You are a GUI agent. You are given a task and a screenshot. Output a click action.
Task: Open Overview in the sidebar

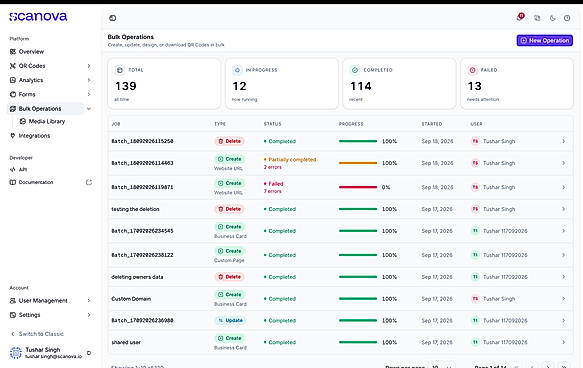click(31, 52)
